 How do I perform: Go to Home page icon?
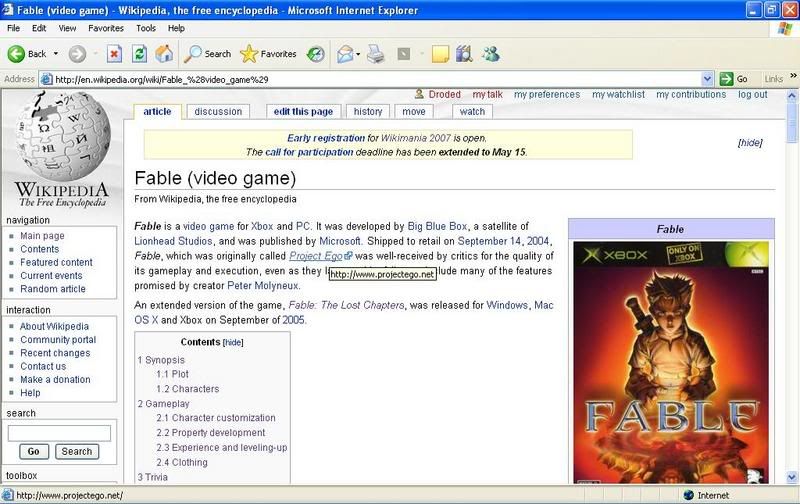tap(164, 54)
